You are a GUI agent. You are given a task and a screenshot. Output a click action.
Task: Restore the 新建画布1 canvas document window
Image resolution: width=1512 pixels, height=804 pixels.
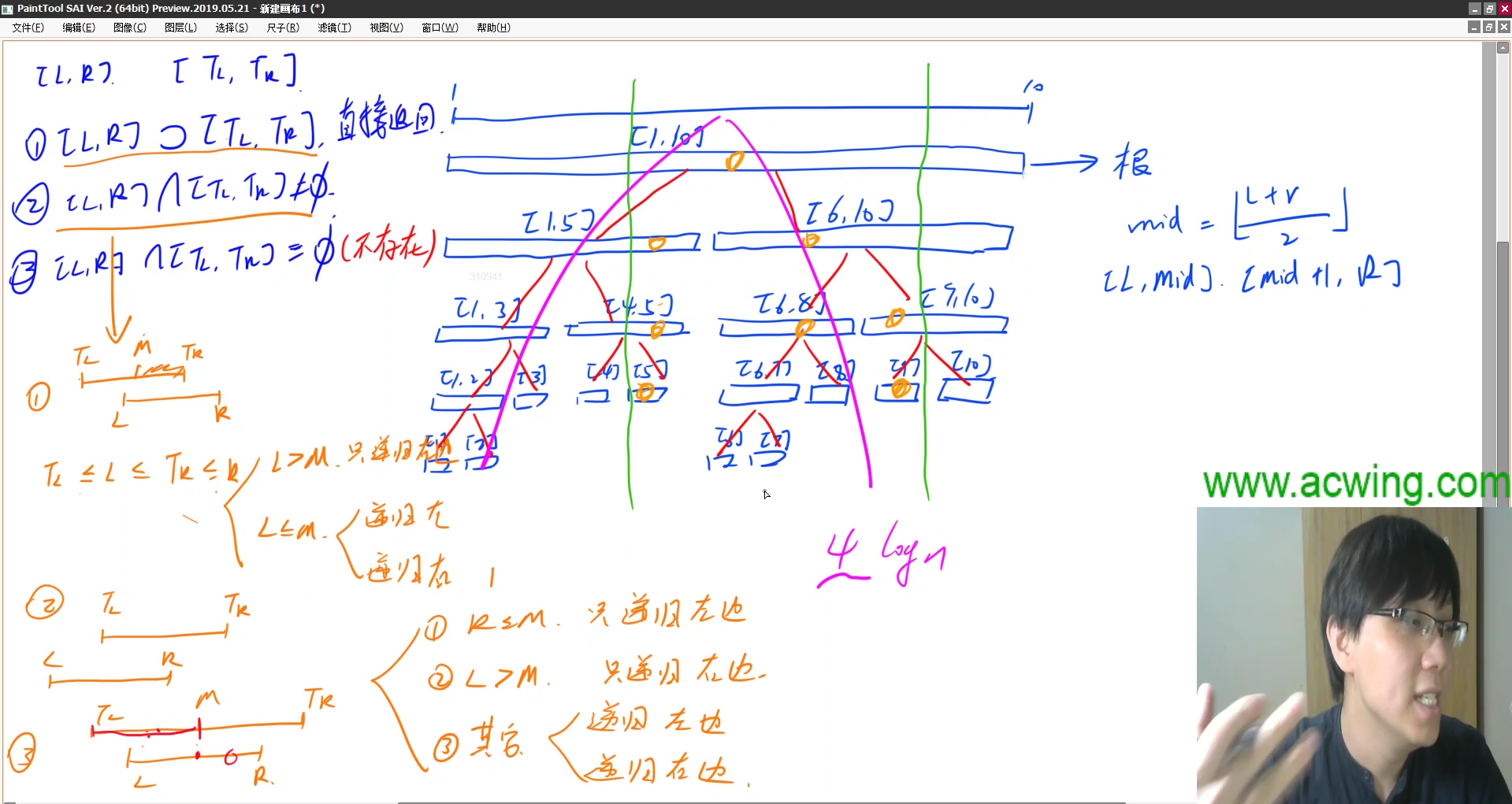[x=1489, y=27]
